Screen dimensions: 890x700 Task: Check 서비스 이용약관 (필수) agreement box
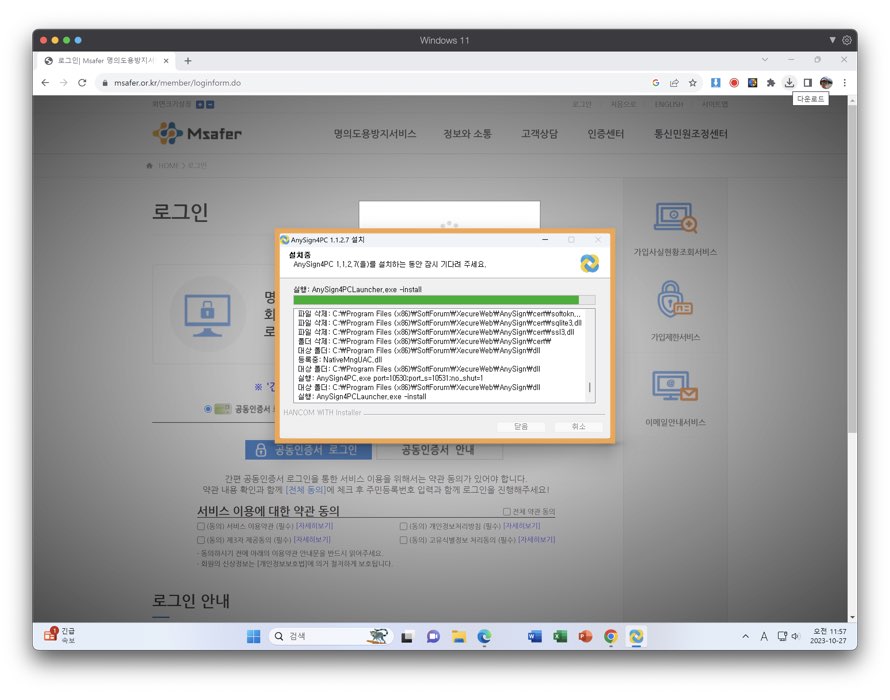point(201,526)
